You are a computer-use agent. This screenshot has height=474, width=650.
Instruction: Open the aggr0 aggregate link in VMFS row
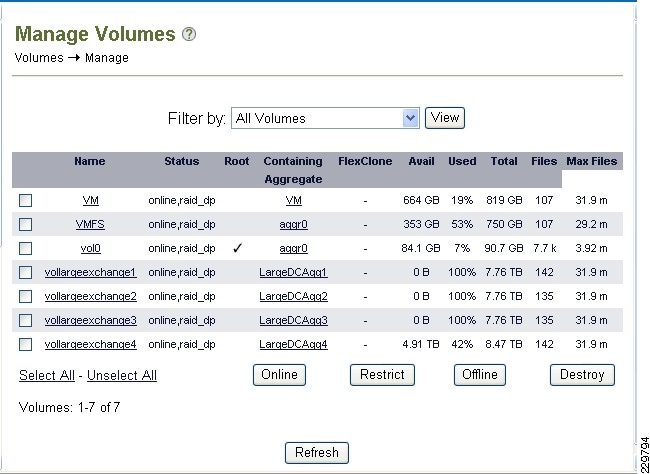point(293,224)
